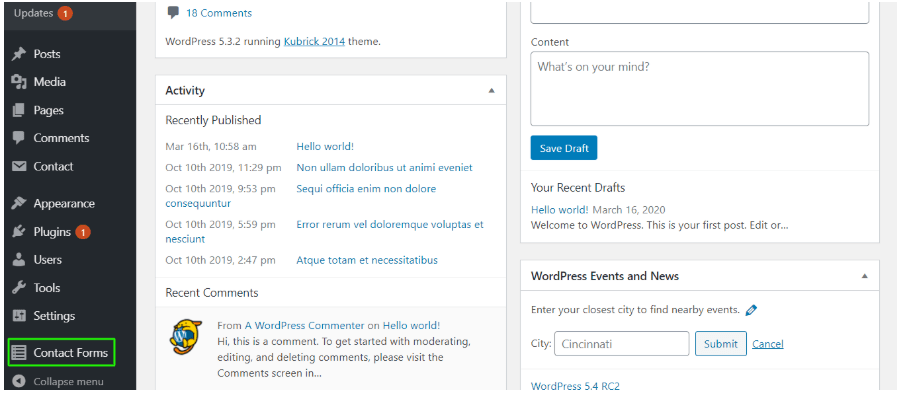
Task: Click the Plugins plug icon
Action: point(19,232)
